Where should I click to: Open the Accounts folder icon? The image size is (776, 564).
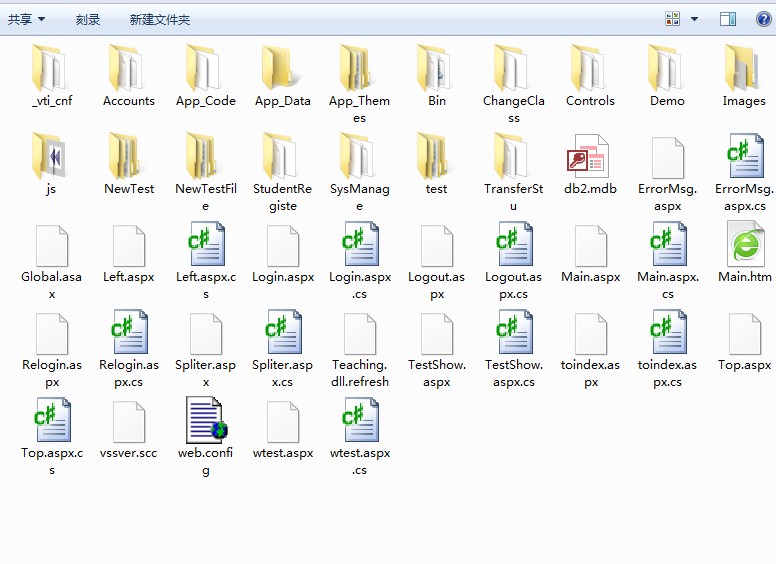pyautogui.click(x=127, y=68)
